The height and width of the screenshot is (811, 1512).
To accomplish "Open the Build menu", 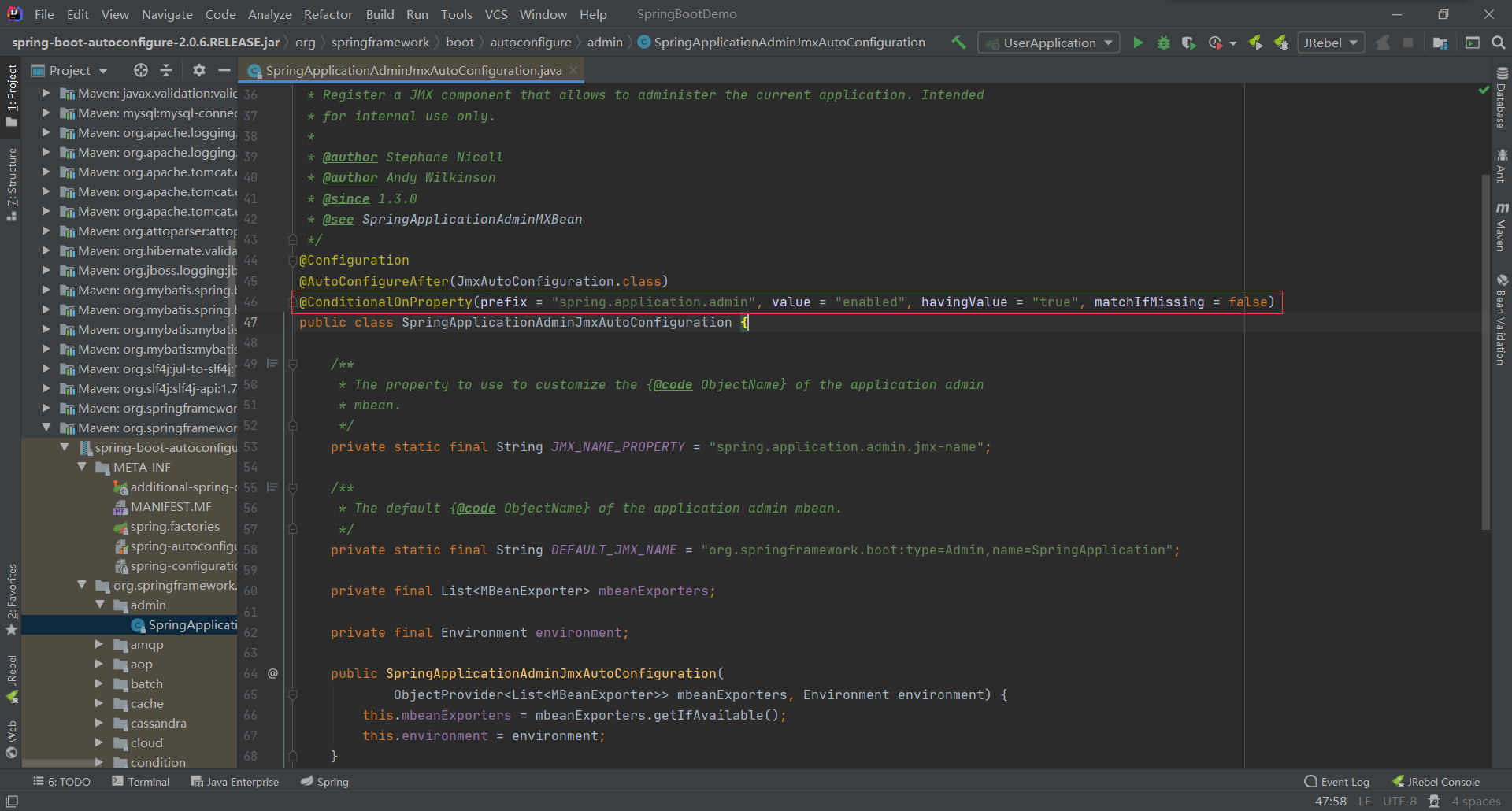I will point(380,14).
